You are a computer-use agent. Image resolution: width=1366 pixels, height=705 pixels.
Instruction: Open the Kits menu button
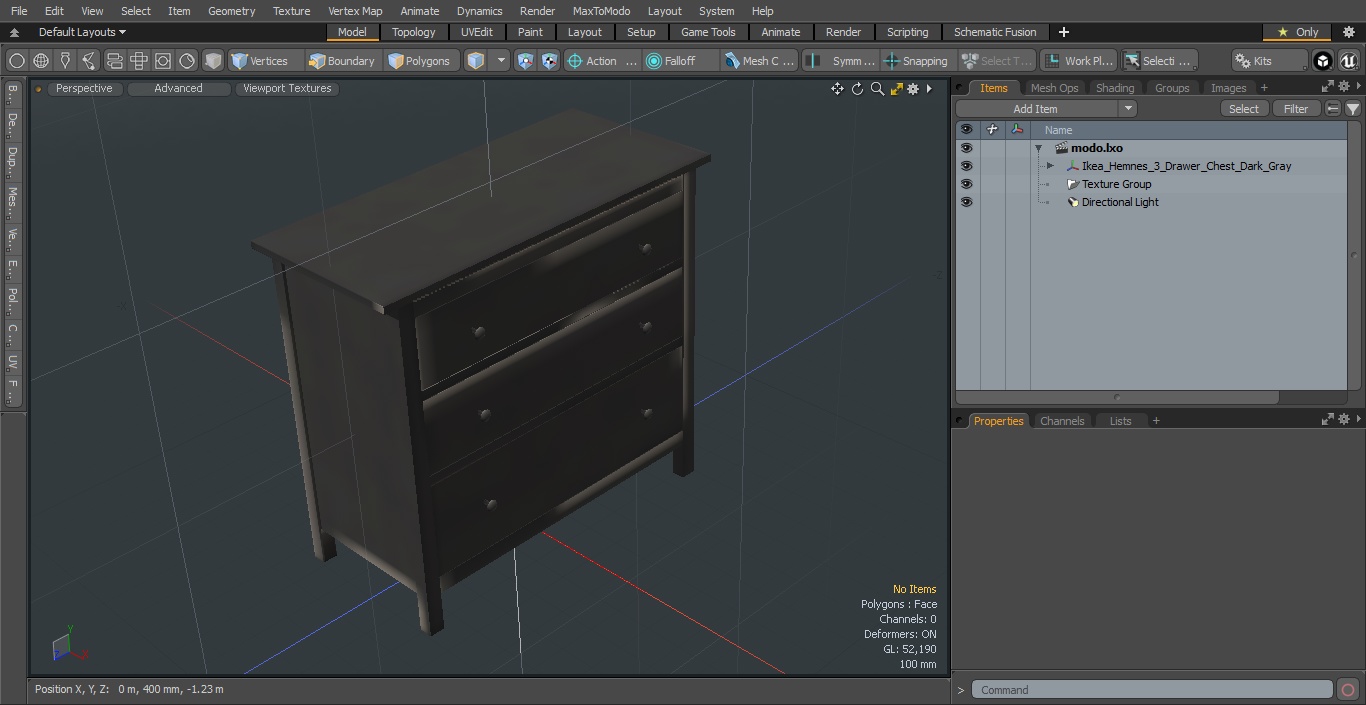click(x=1269, y=61)
